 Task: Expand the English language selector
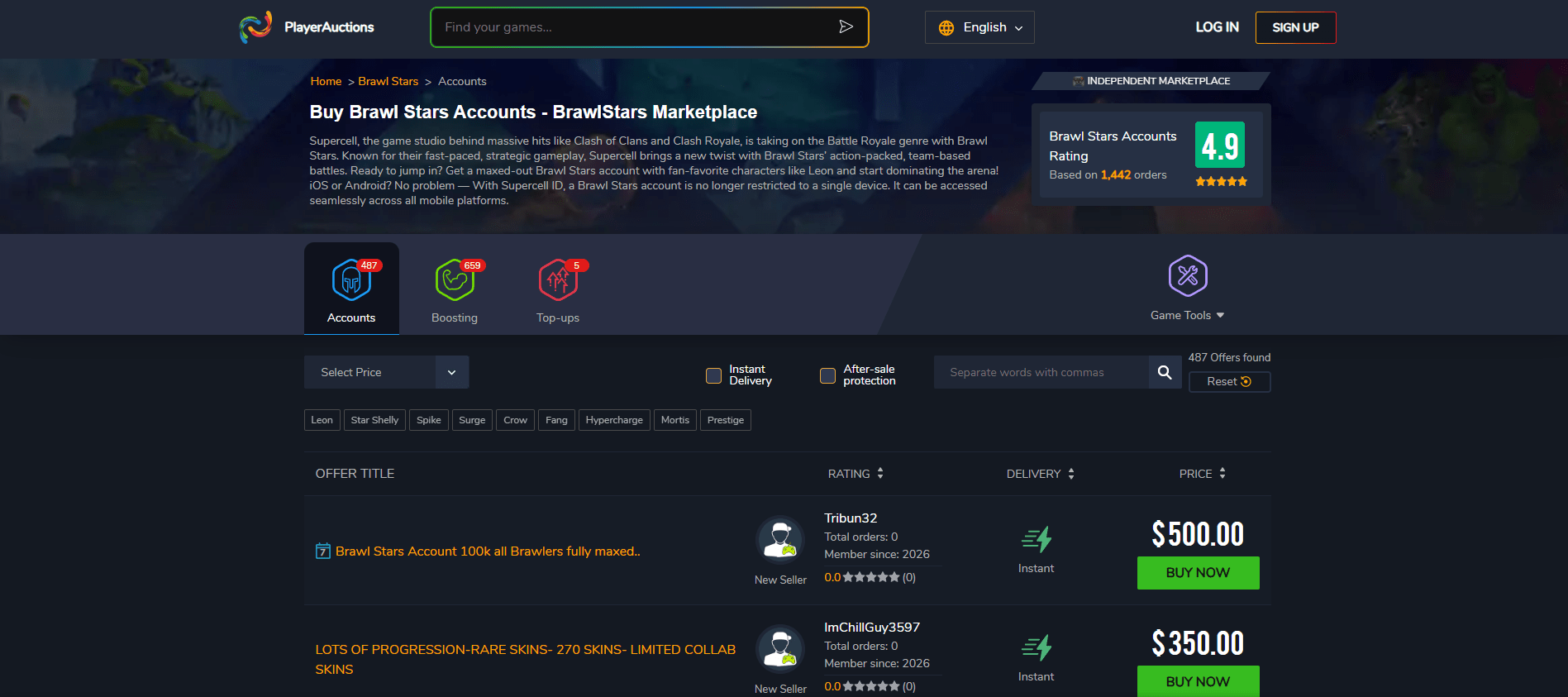click(x=979, y=27)
